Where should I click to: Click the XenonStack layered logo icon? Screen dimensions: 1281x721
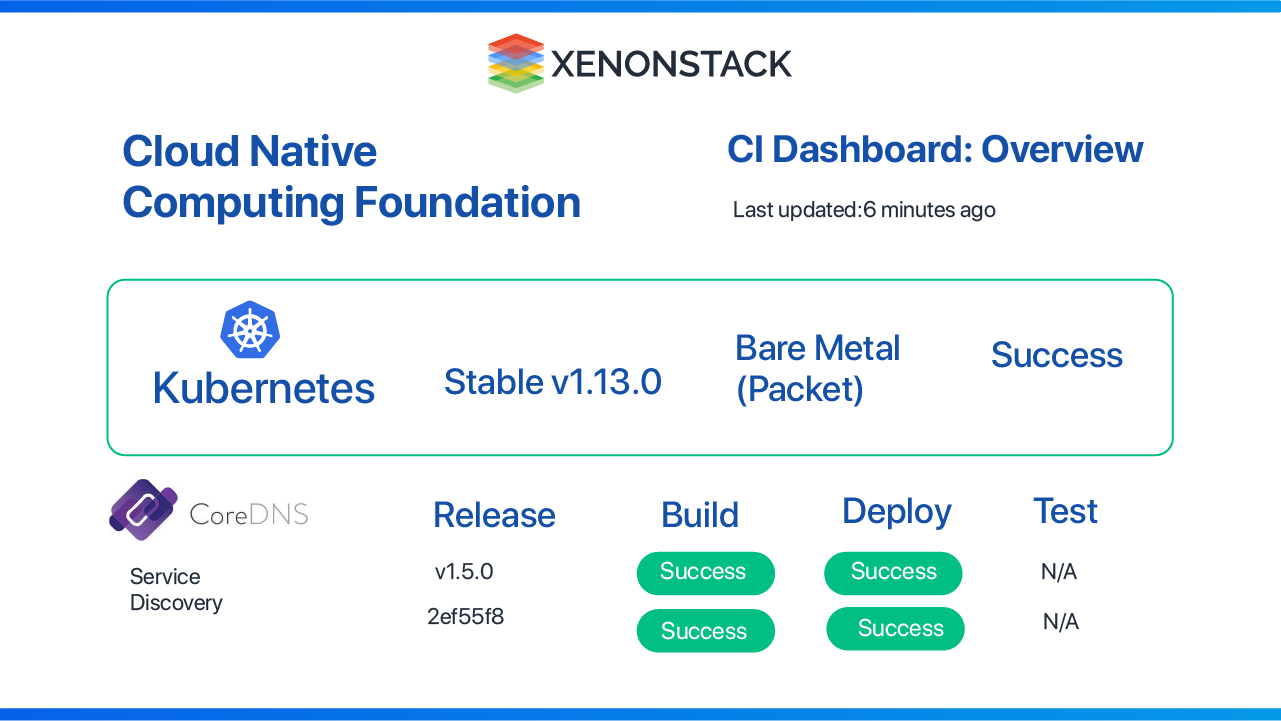tap(516, 63)
